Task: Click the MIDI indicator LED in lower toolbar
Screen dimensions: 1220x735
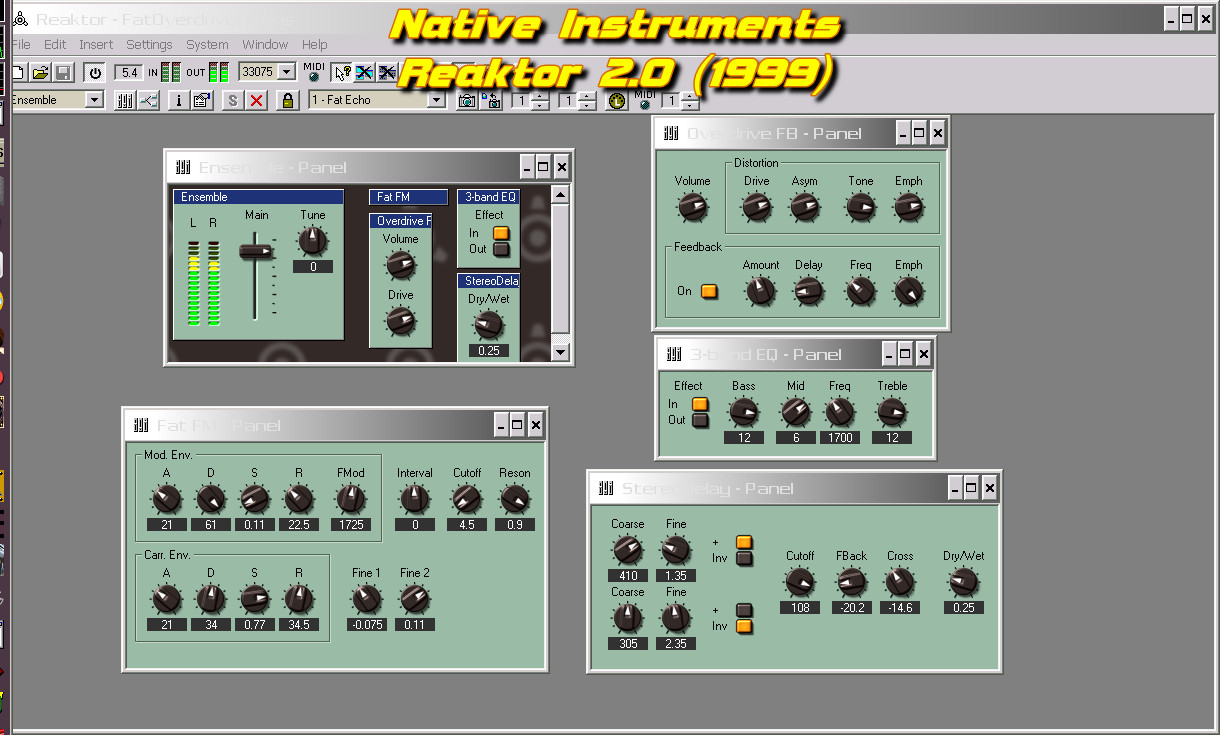Action: tap(644, 105)
